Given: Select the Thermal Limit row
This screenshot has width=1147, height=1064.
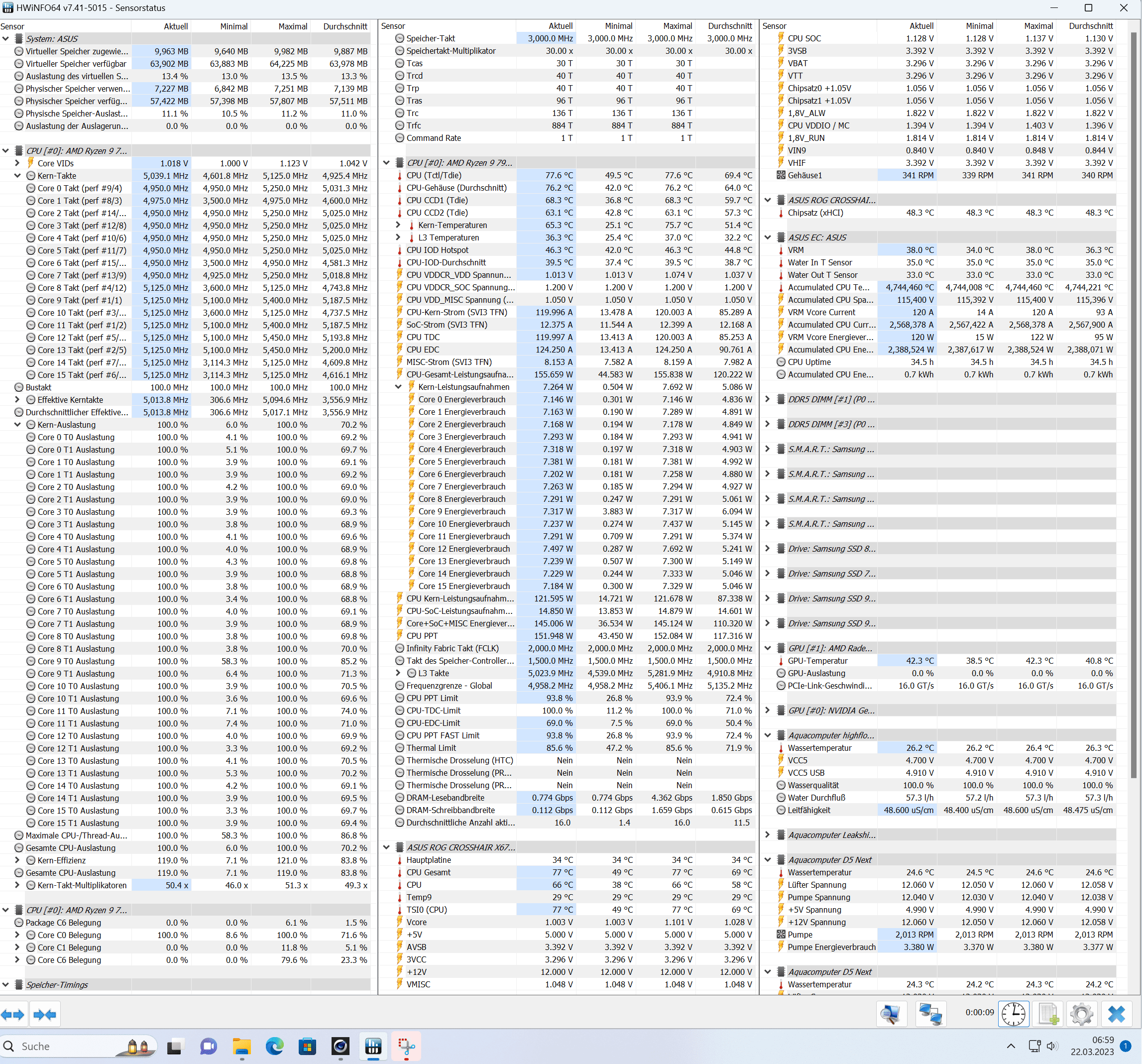Looking at the screenshot, I should 567,748.
